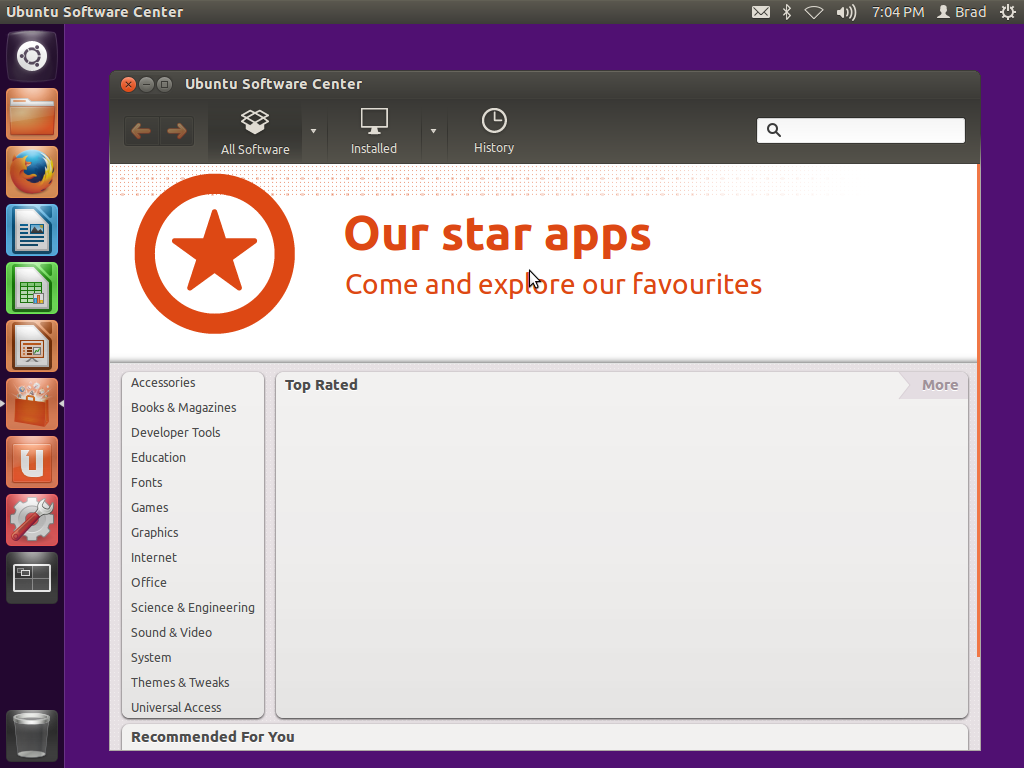Screen dimensions: 1024x768
Task: Open LibreOffice Calc from the launcher
Action: pos(32,288)
